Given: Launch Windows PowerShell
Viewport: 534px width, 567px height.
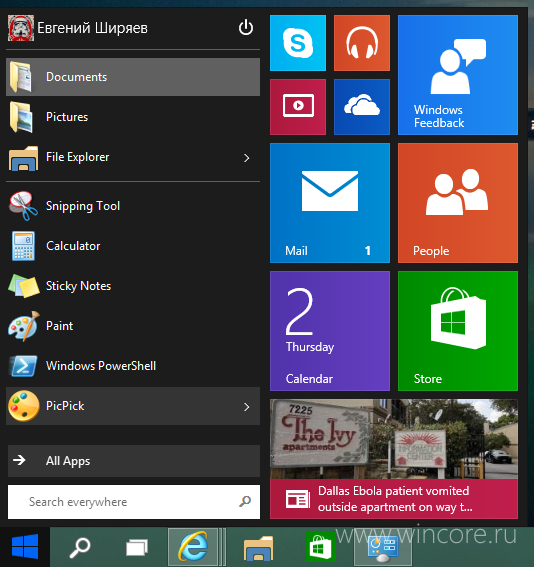Looking at the screenshot, I should point(133,366).
